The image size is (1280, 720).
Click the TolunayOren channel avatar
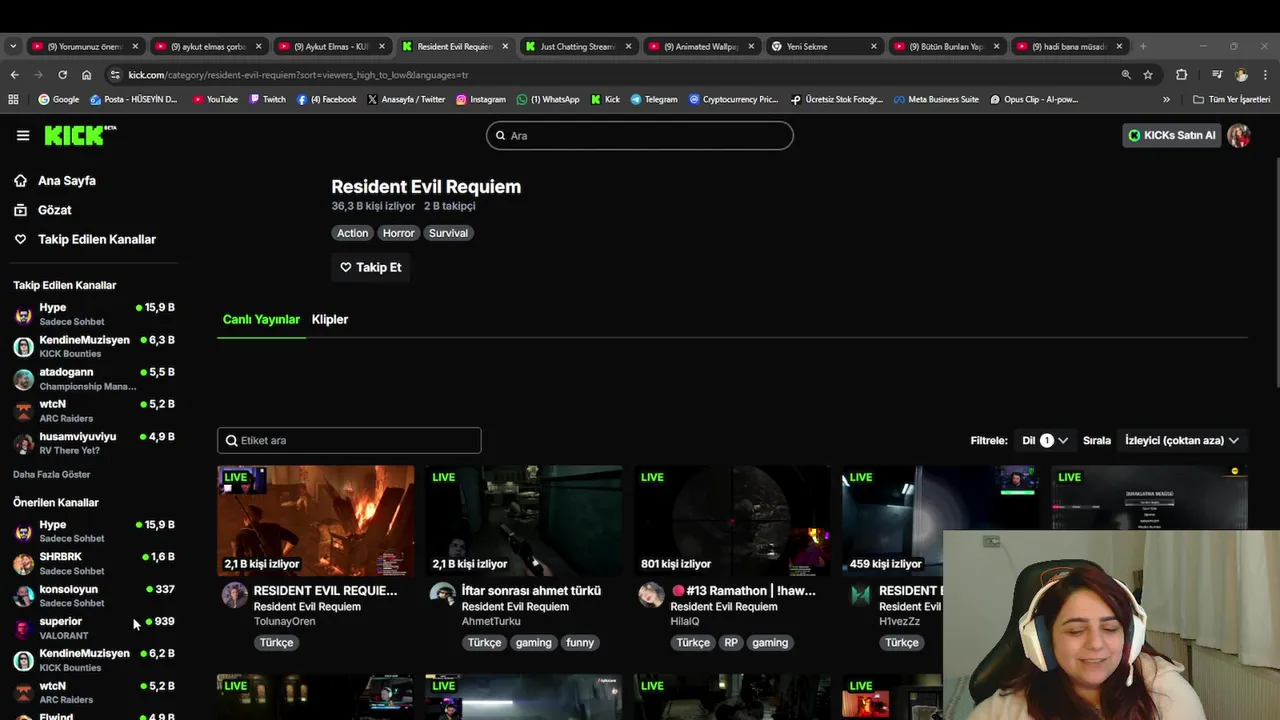[234, 595]
